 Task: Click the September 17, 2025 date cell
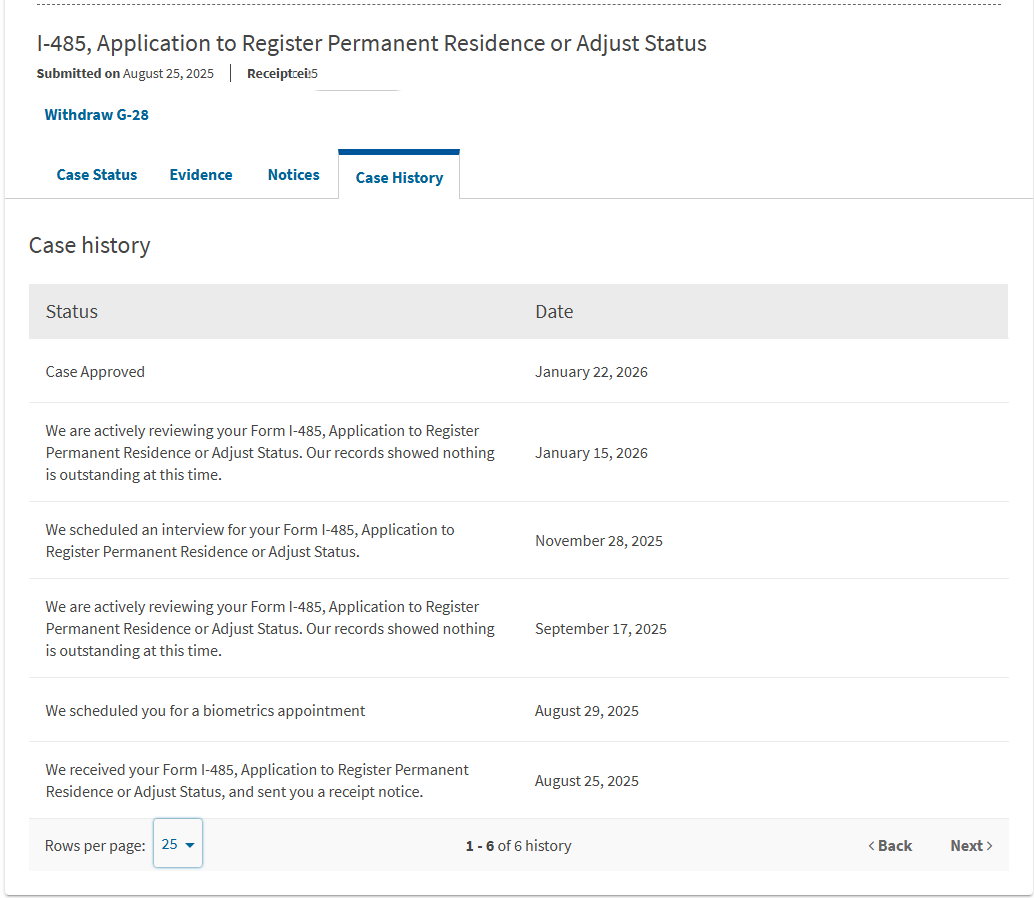click(601, 629)
